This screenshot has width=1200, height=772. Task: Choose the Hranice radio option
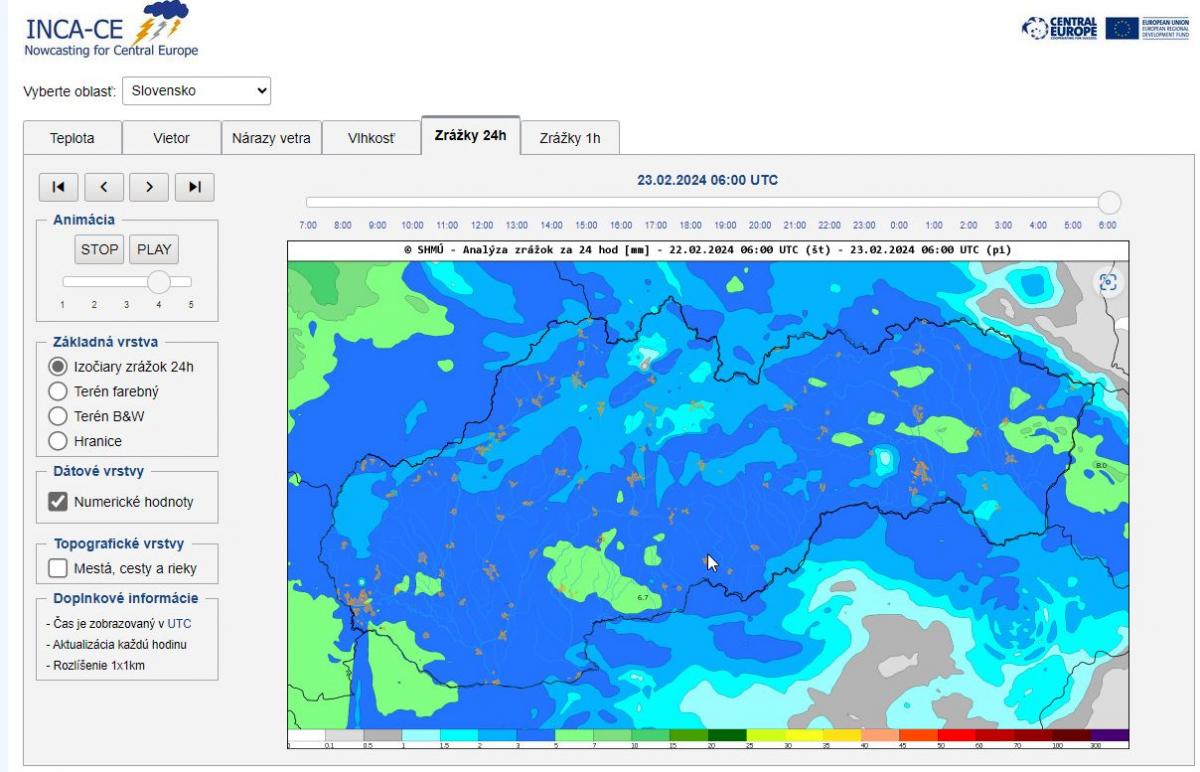(58, 440)
